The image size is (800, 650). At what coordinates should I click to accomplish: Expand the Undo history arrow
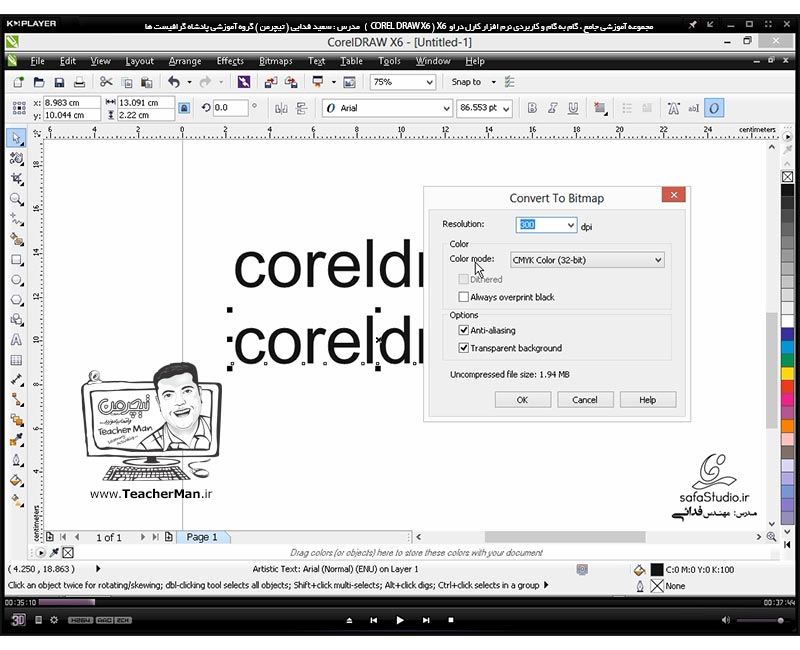pos(189,82)
